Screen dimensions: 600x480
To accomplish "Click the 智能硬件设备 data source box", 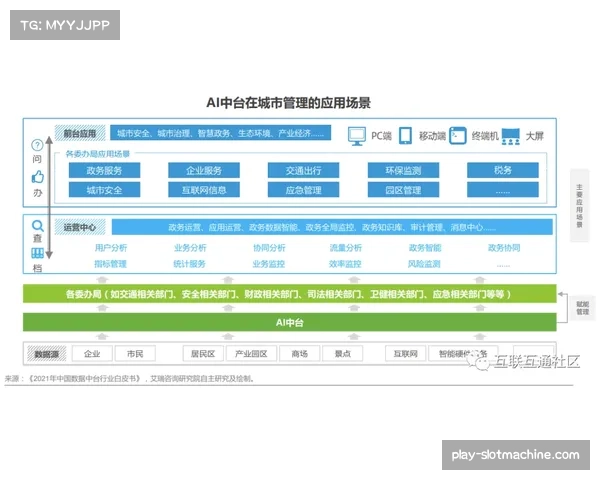I will coord(463,354).
